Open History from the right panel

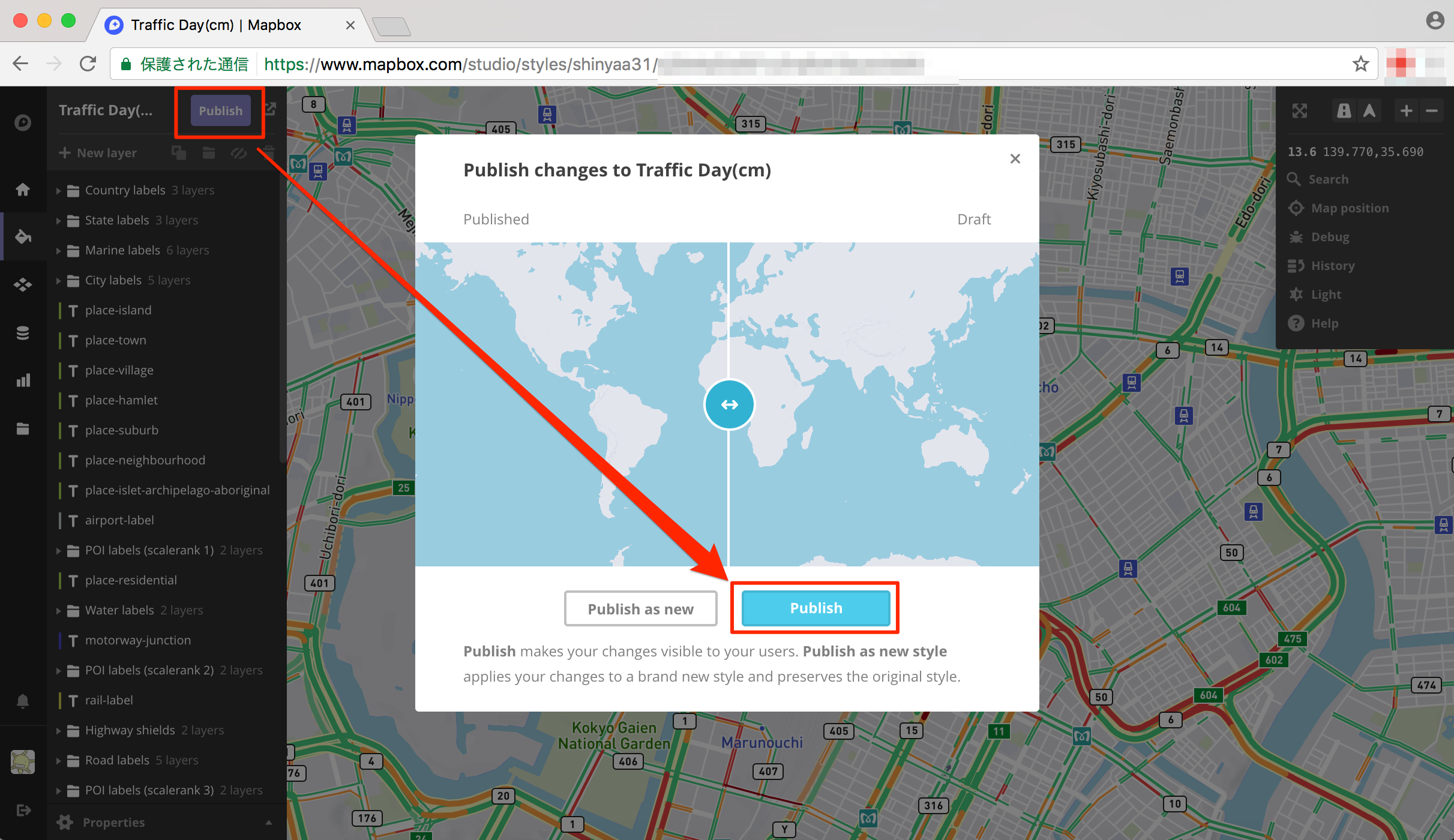1332,265
